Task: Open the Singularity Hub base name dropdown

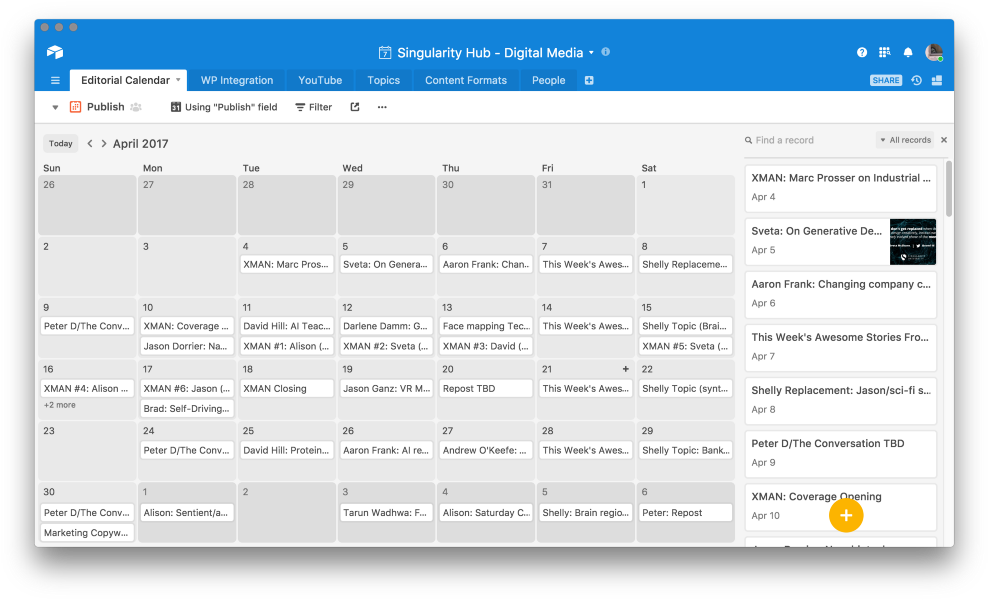Action: [593, 51]
